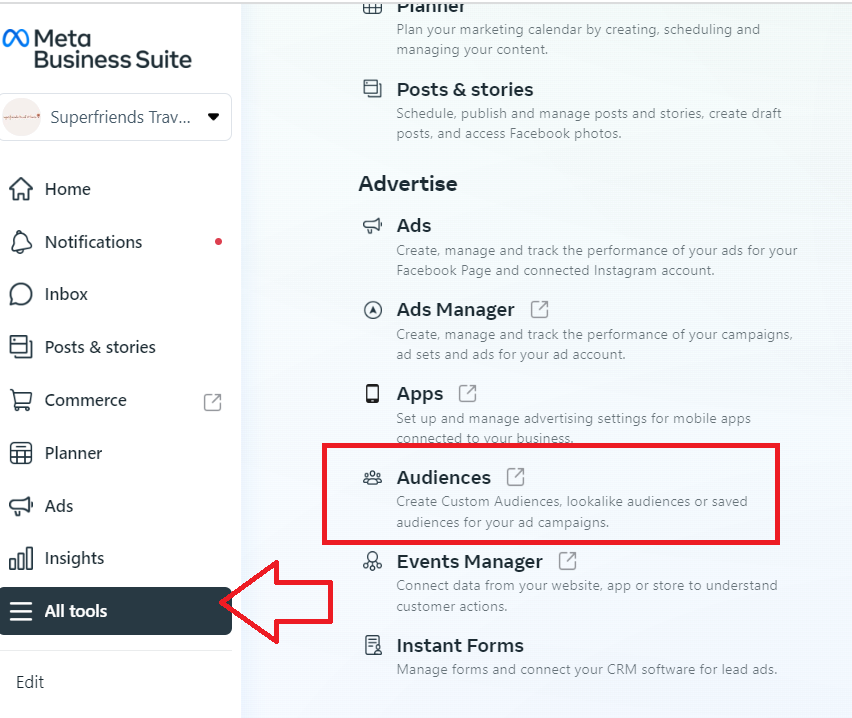Click external-link icon next to Ads Manager
The width and height of the screenshot is (852, 718).
(540, 309)
